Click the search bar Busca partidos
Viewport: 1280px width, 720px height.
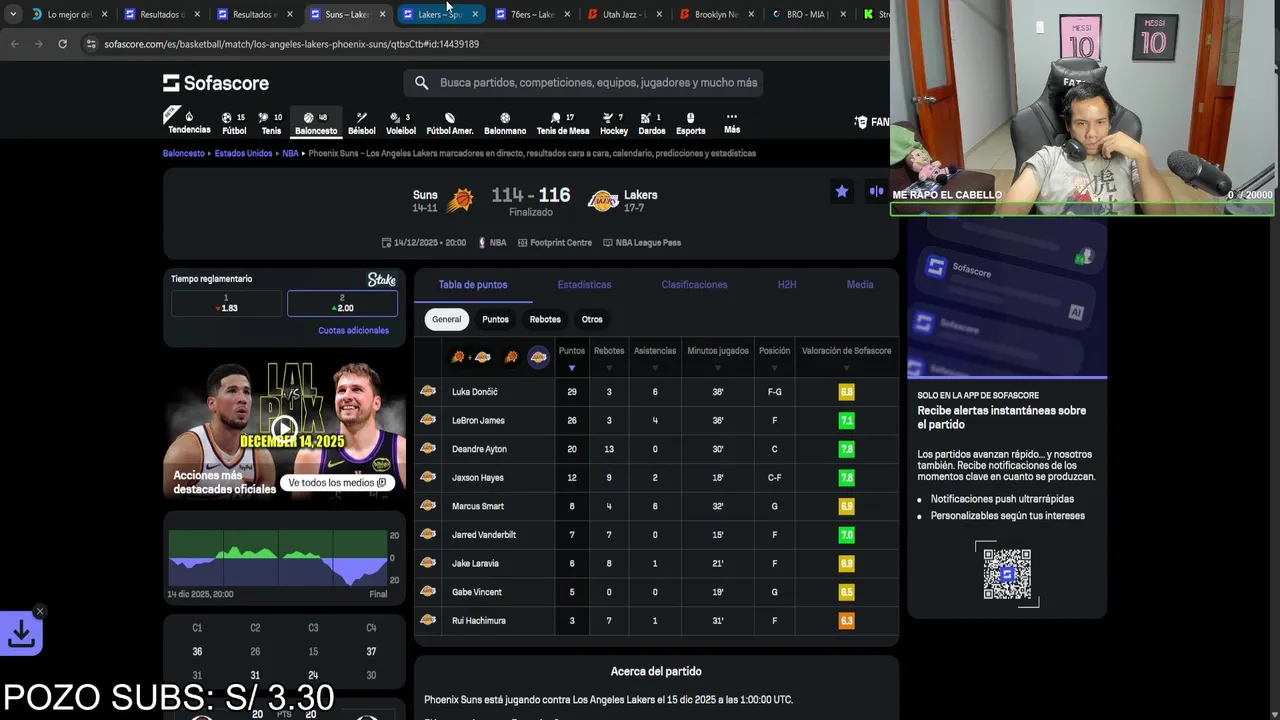click(584, 83)
